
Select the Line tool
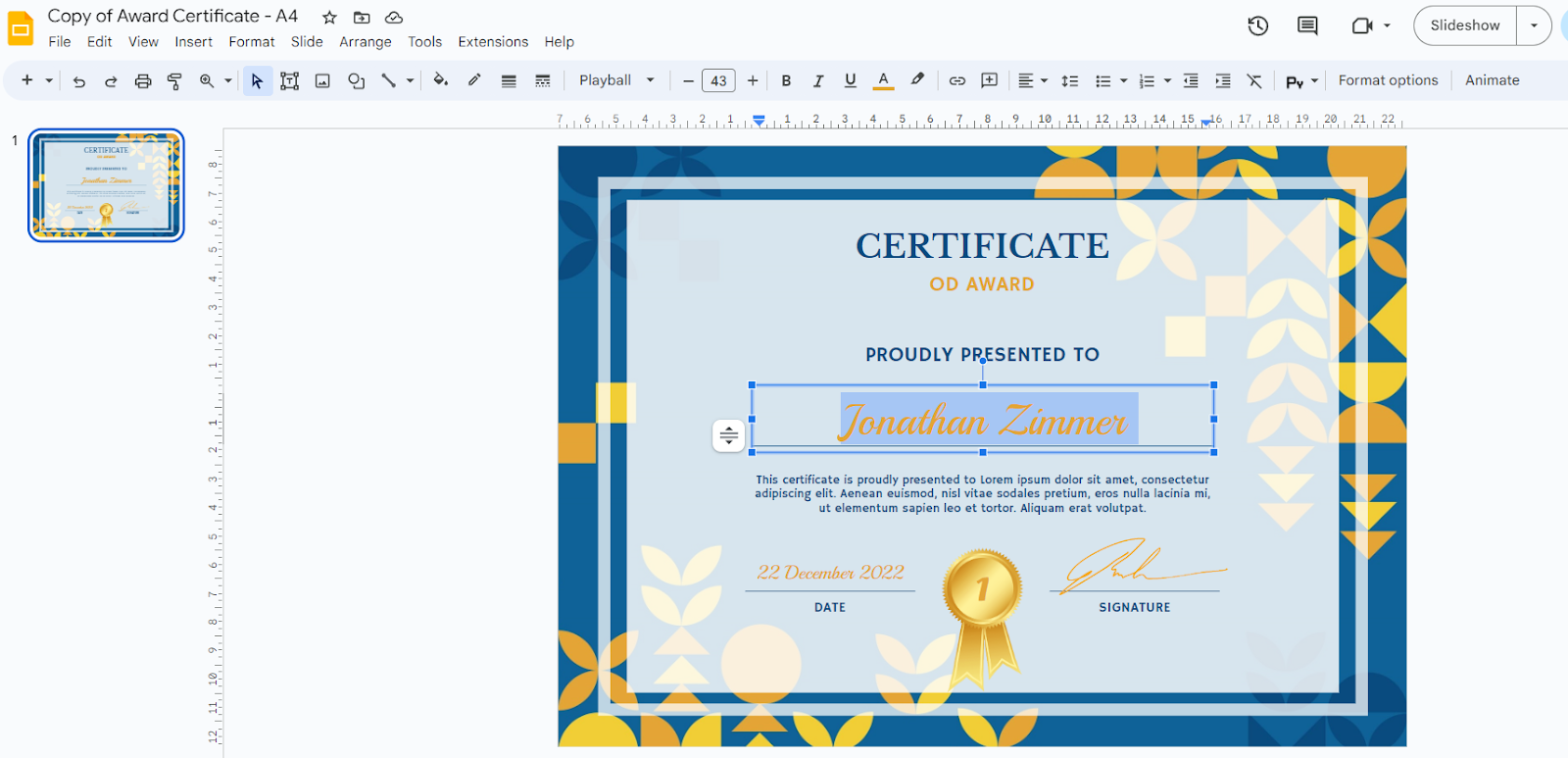pyautogui.click(x=389, y=81)
